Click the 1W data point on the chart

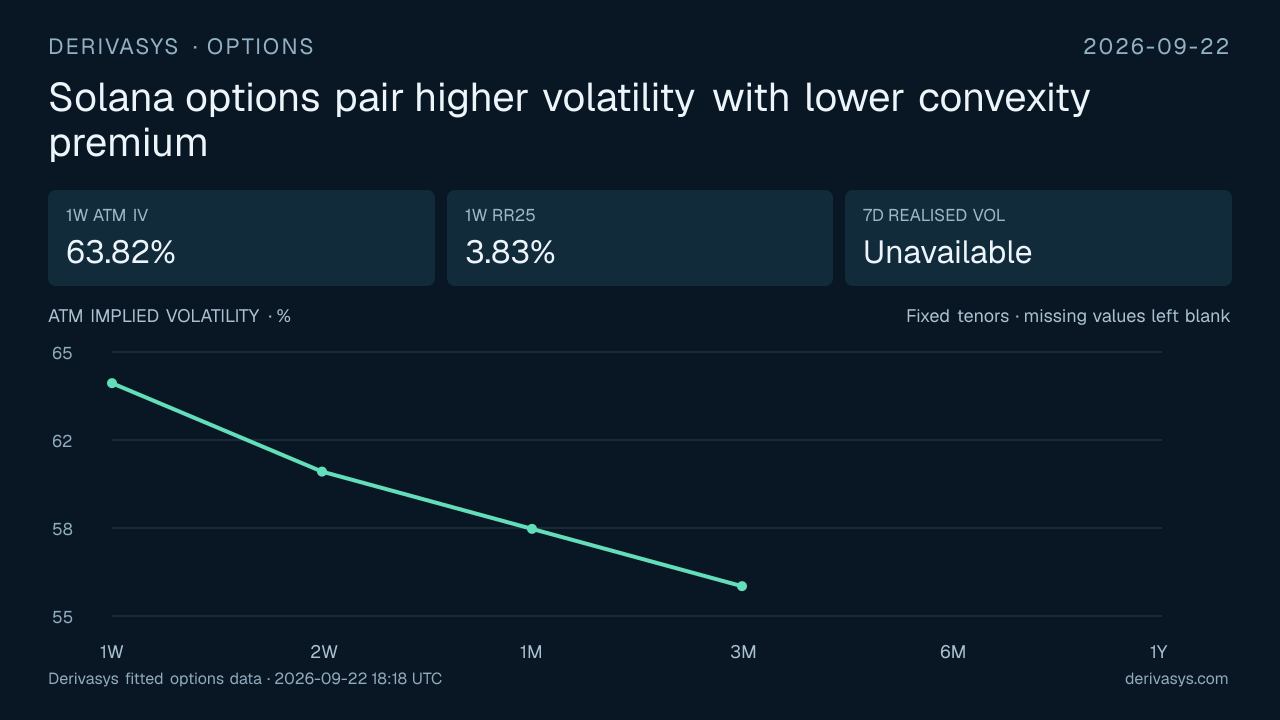[x=112, y=383]
